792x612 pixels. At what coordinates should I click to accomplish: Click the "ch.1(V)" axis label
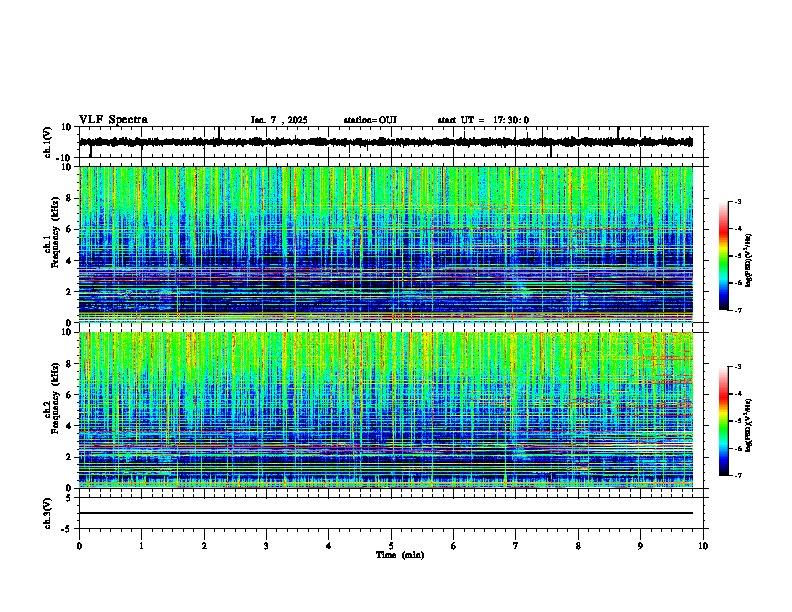pos(48,142)
